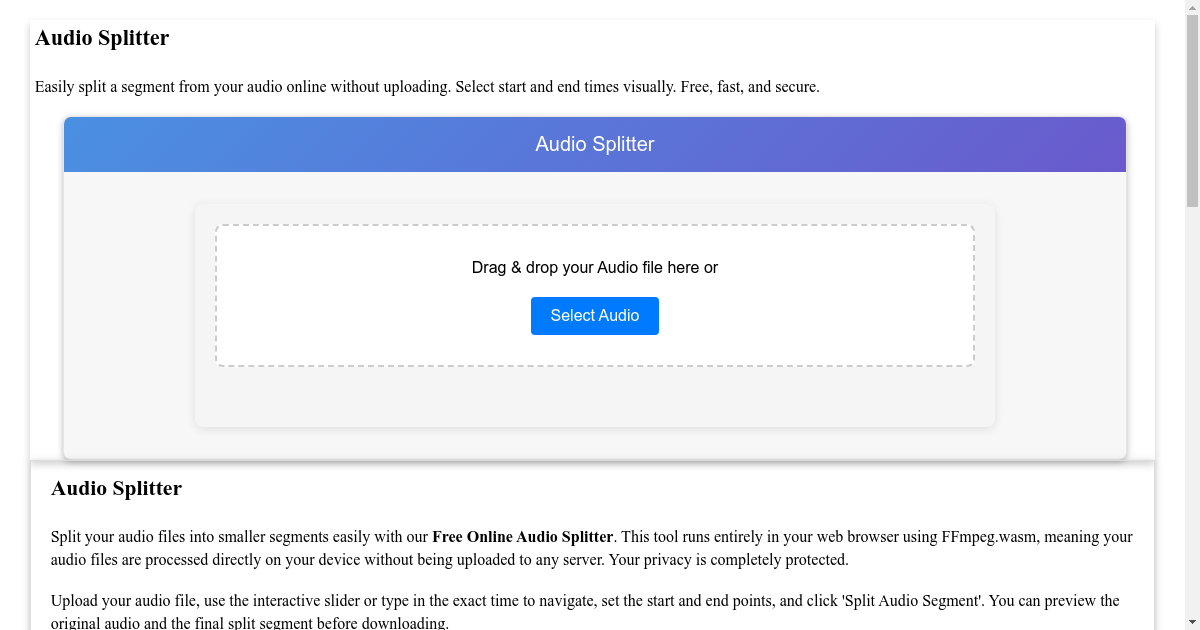The image size is (1200, 630).
Task: Click the scrollbar down arrow
Action: pos(1191,620)
